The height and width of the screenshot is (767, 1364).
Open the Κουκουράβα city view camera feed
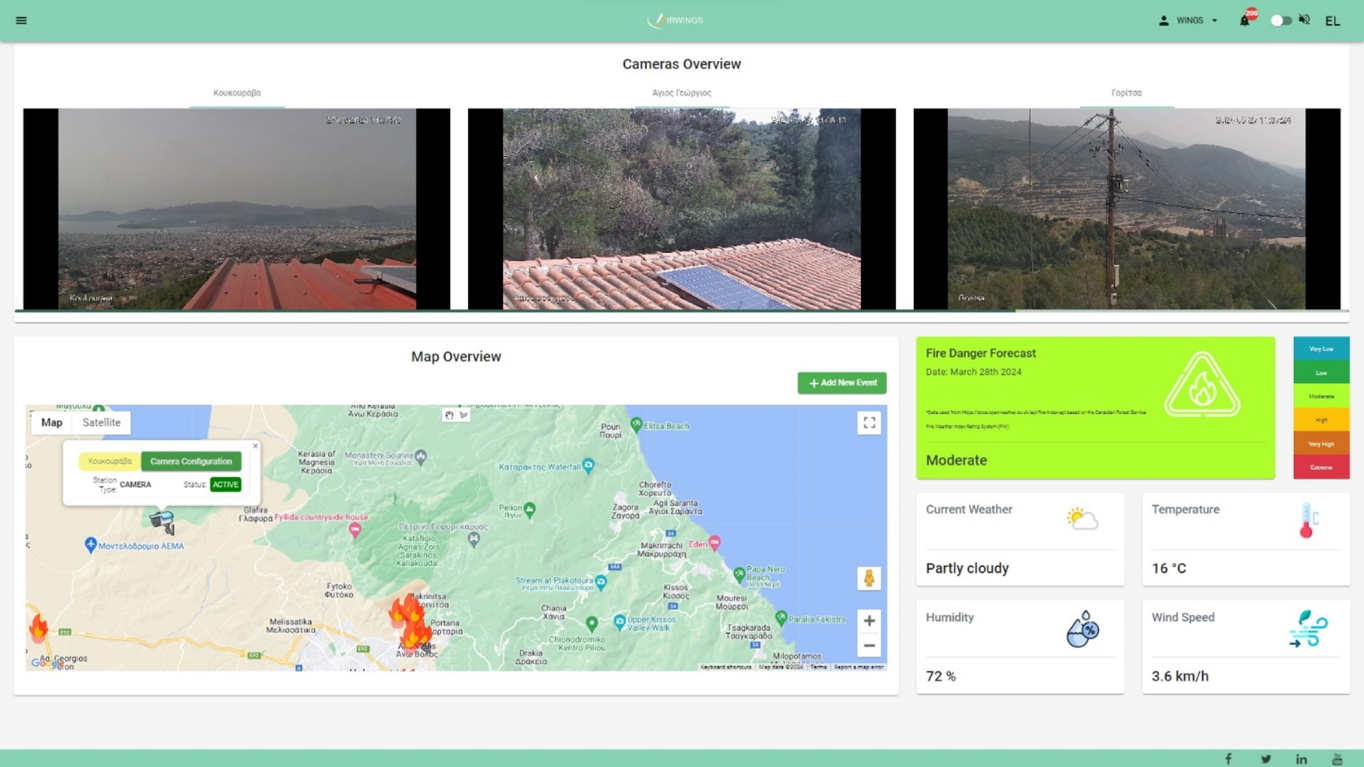click(237, 209)
